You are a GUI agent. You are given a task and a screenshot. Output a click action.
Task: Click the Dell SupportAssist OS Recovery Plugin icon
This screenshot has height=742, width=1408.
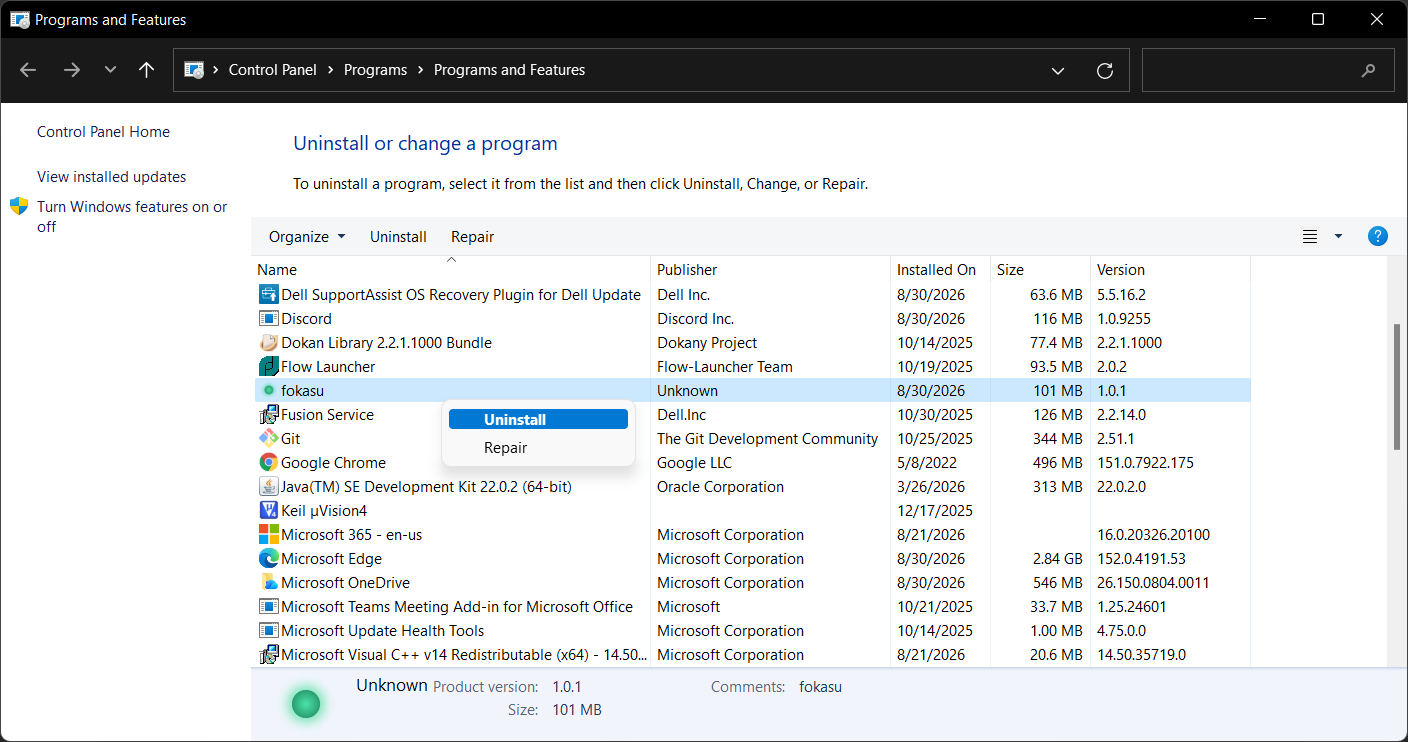(268, 295)
